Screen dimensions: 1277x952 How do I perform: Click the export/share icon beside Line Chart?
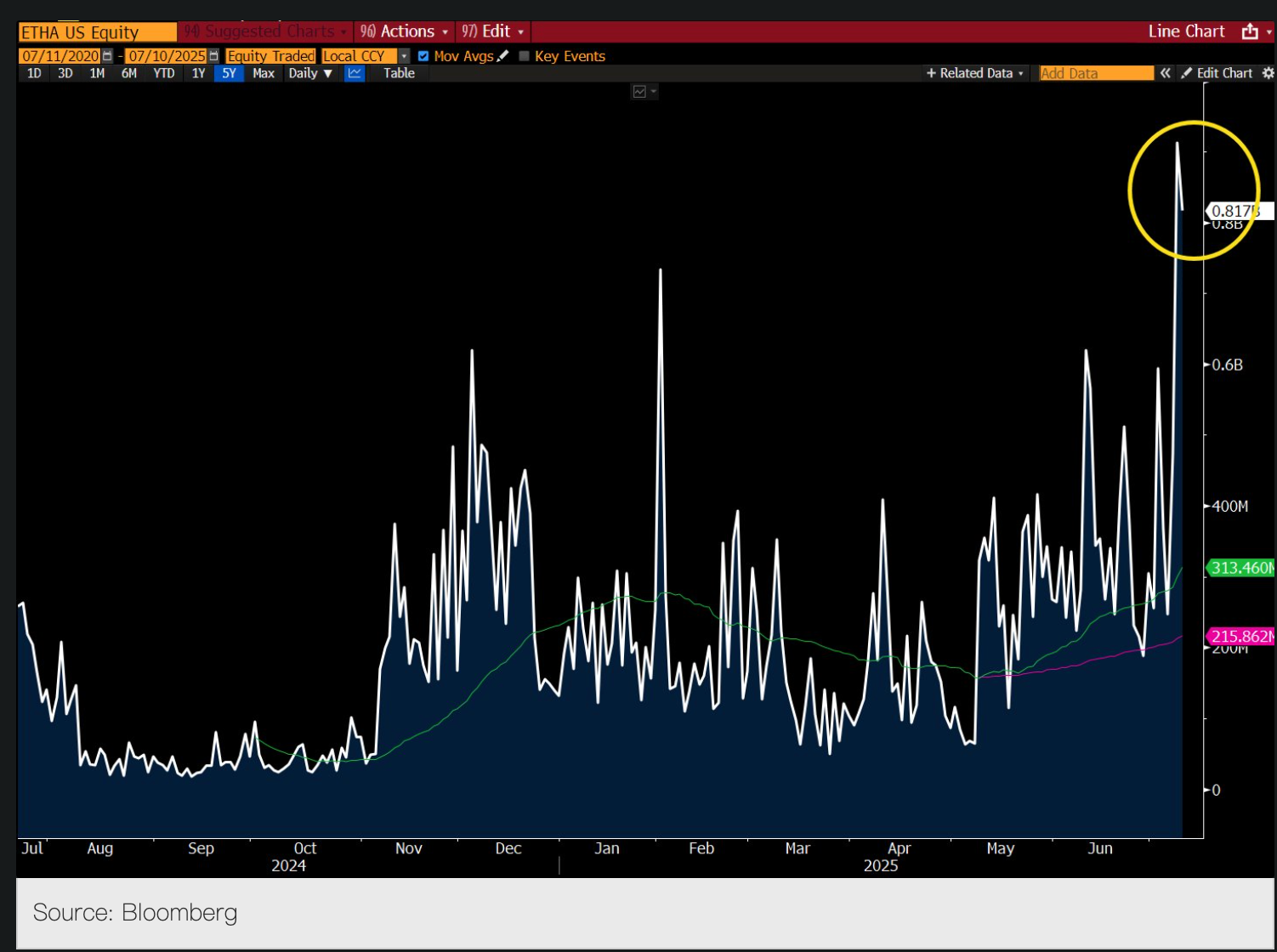(1249, 31)
